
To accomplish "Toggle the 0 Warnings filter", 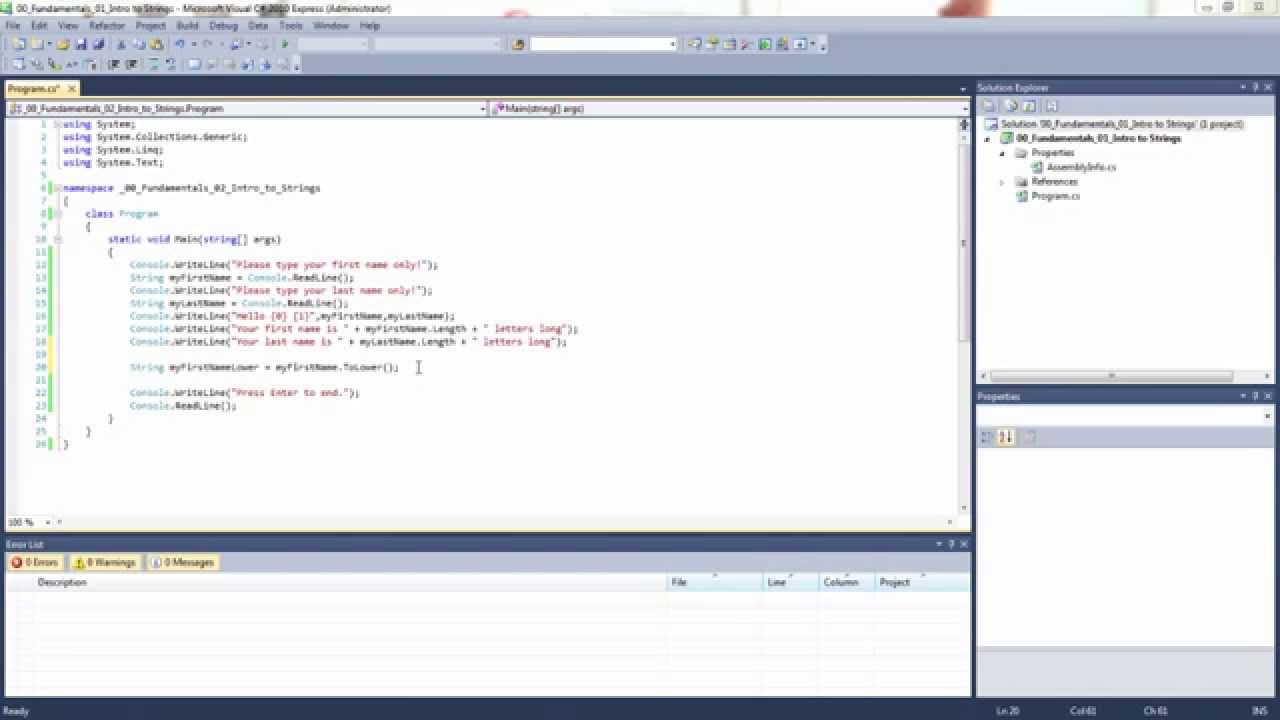I will tap(105, 563).
